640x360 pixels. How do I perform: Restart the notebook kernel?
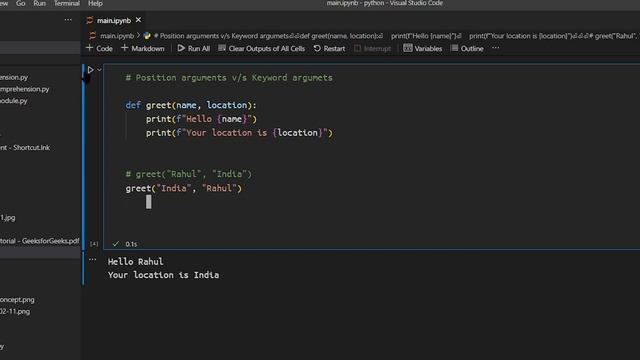click(329, 48)
